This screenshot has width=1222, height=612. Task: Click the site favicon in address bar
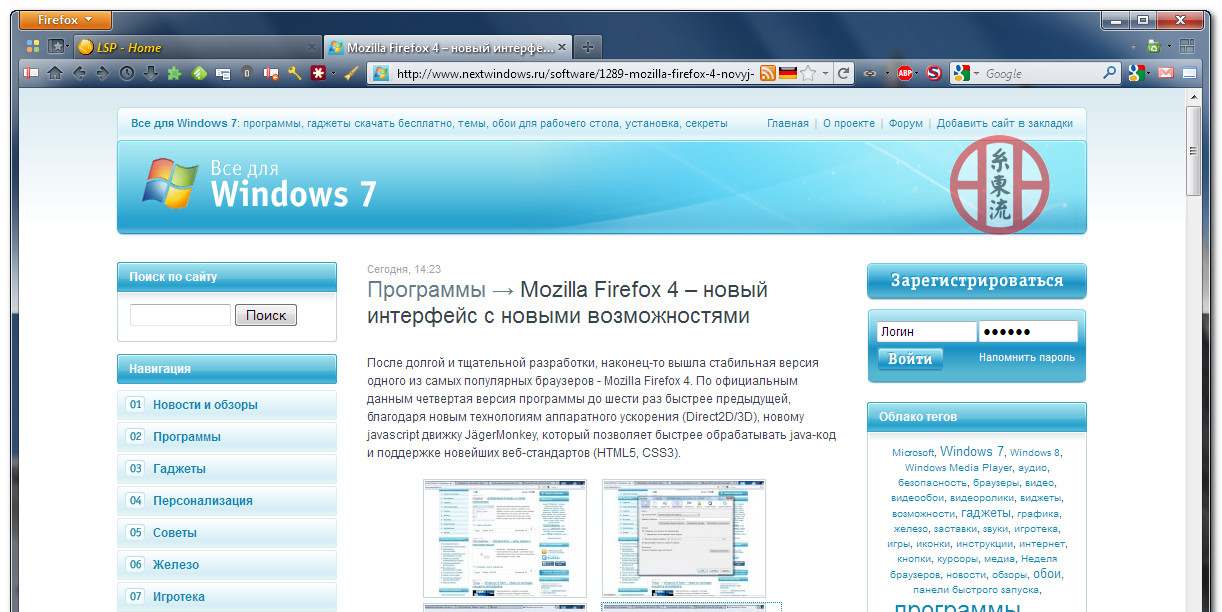[380, 73]
